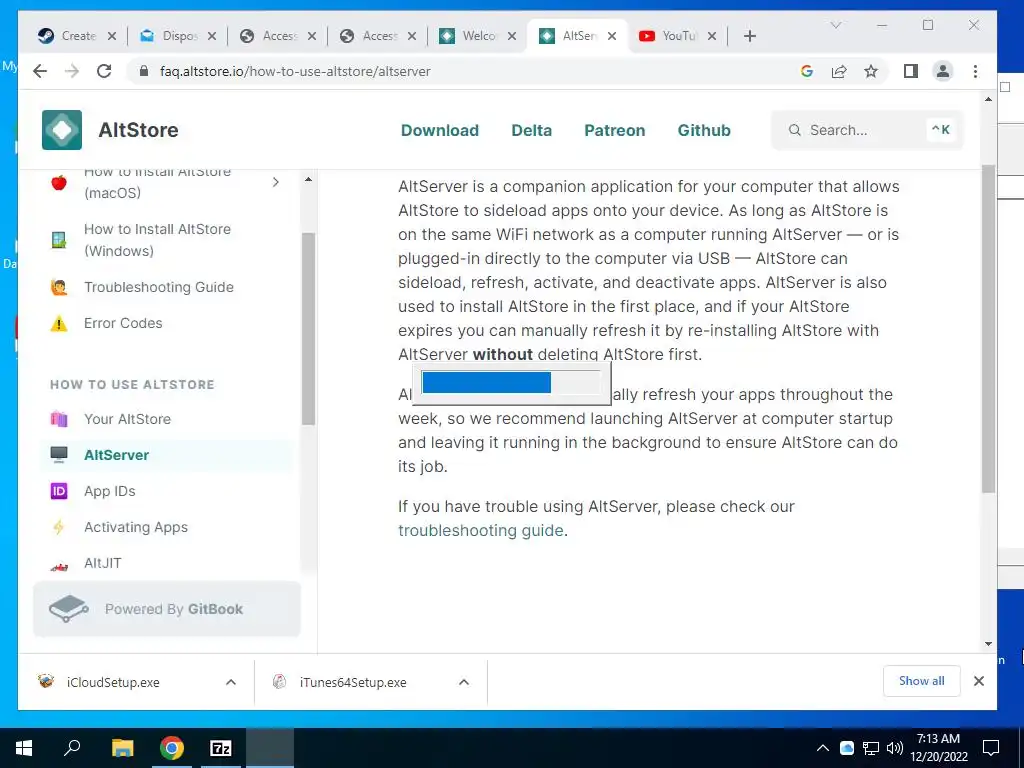The image size is (1024, 768).
Task: Close the Dispos tab
Action: point(212,36)
